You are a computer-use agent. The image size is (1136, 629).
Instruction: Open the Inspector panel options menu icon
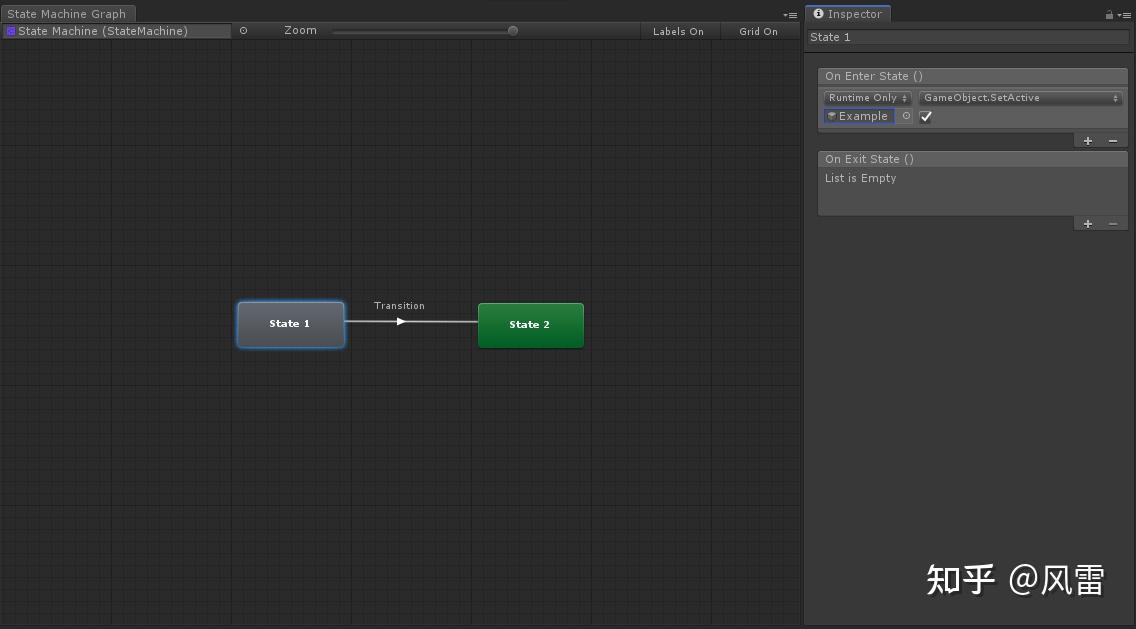tap(1125, 14)
